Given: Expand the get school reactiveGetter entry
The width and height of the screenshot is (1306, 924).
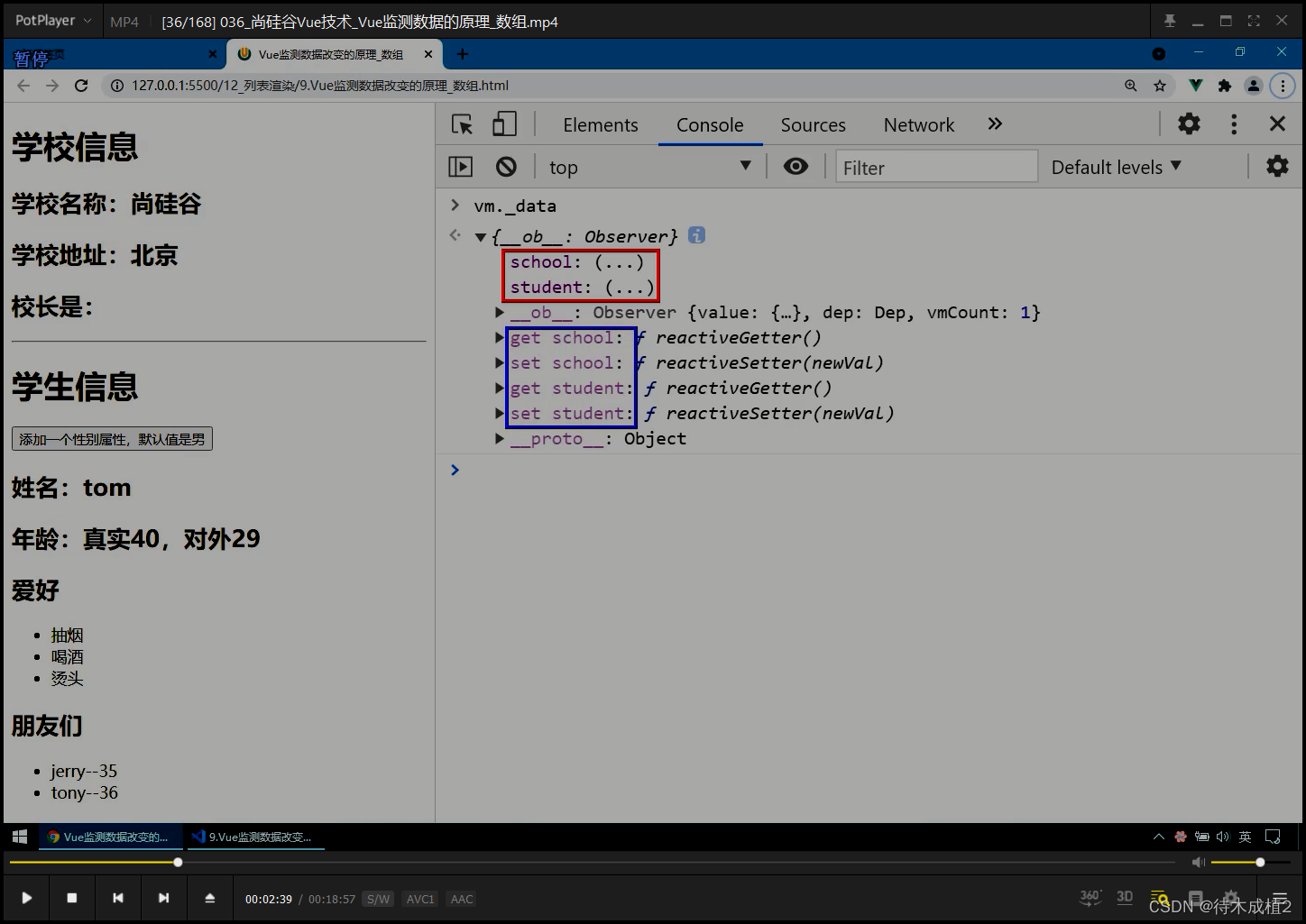Looking at the screenshot, I should point(500,338).
